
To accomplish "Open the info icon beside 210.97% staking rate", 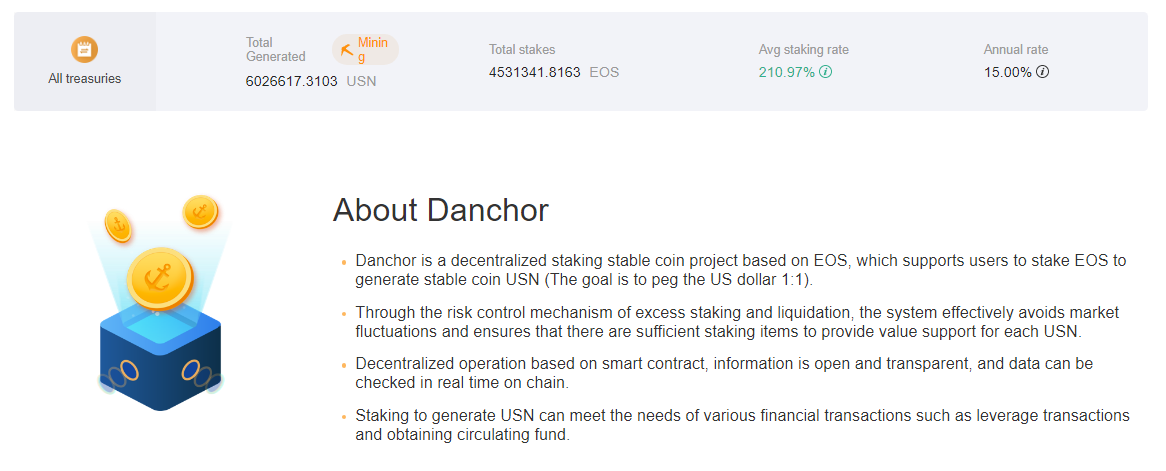I will pos(825,72).
